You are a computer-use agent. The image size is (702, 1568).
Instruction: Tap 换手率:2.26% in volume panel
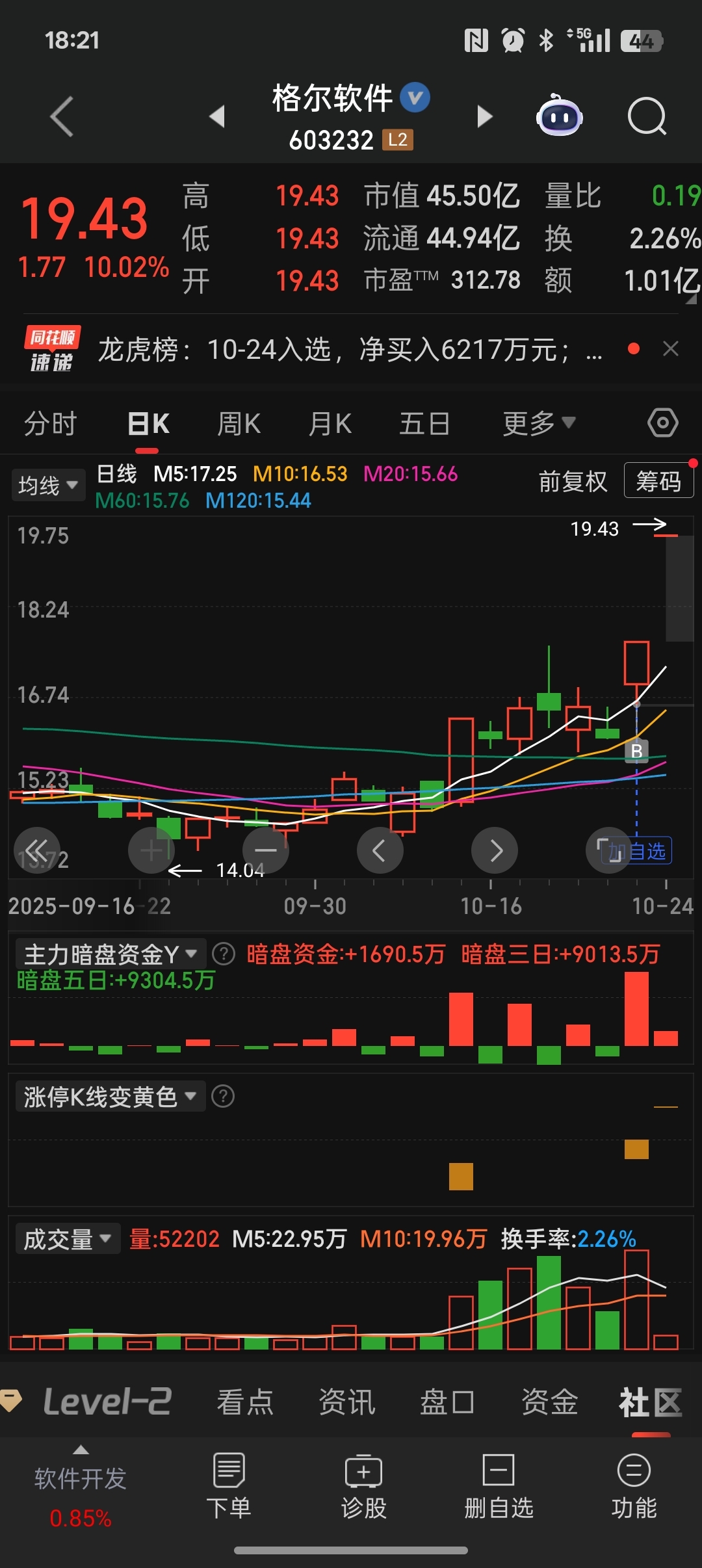pyautogui.click(x=569, y=1238)
